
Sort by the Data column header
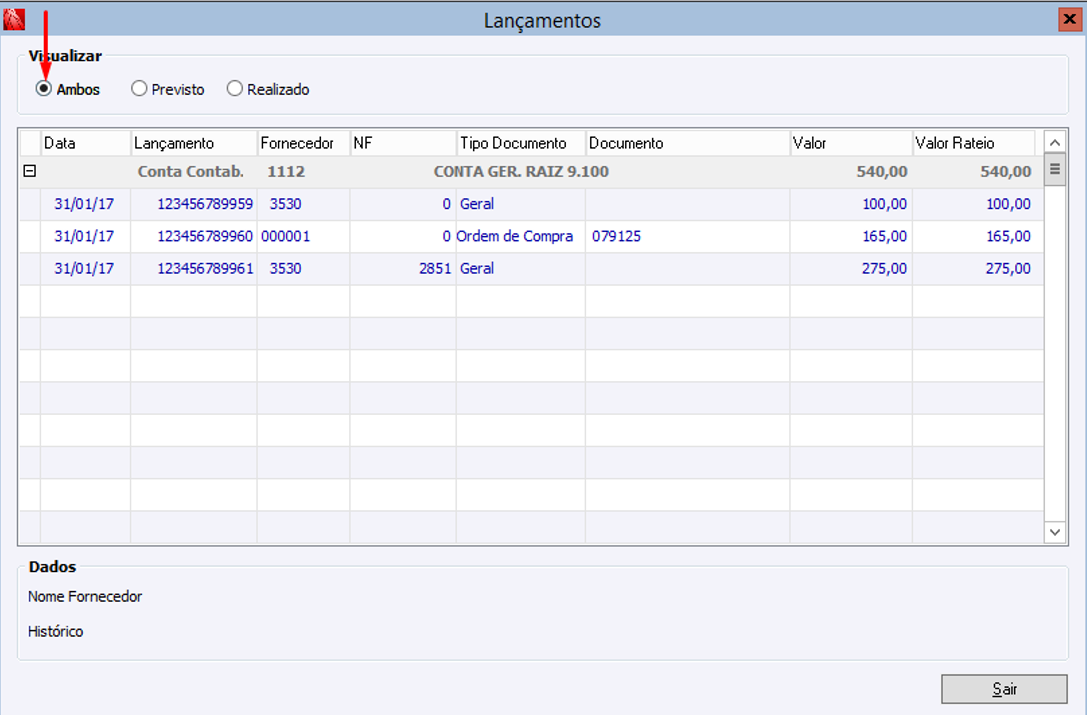pos(86,143)
